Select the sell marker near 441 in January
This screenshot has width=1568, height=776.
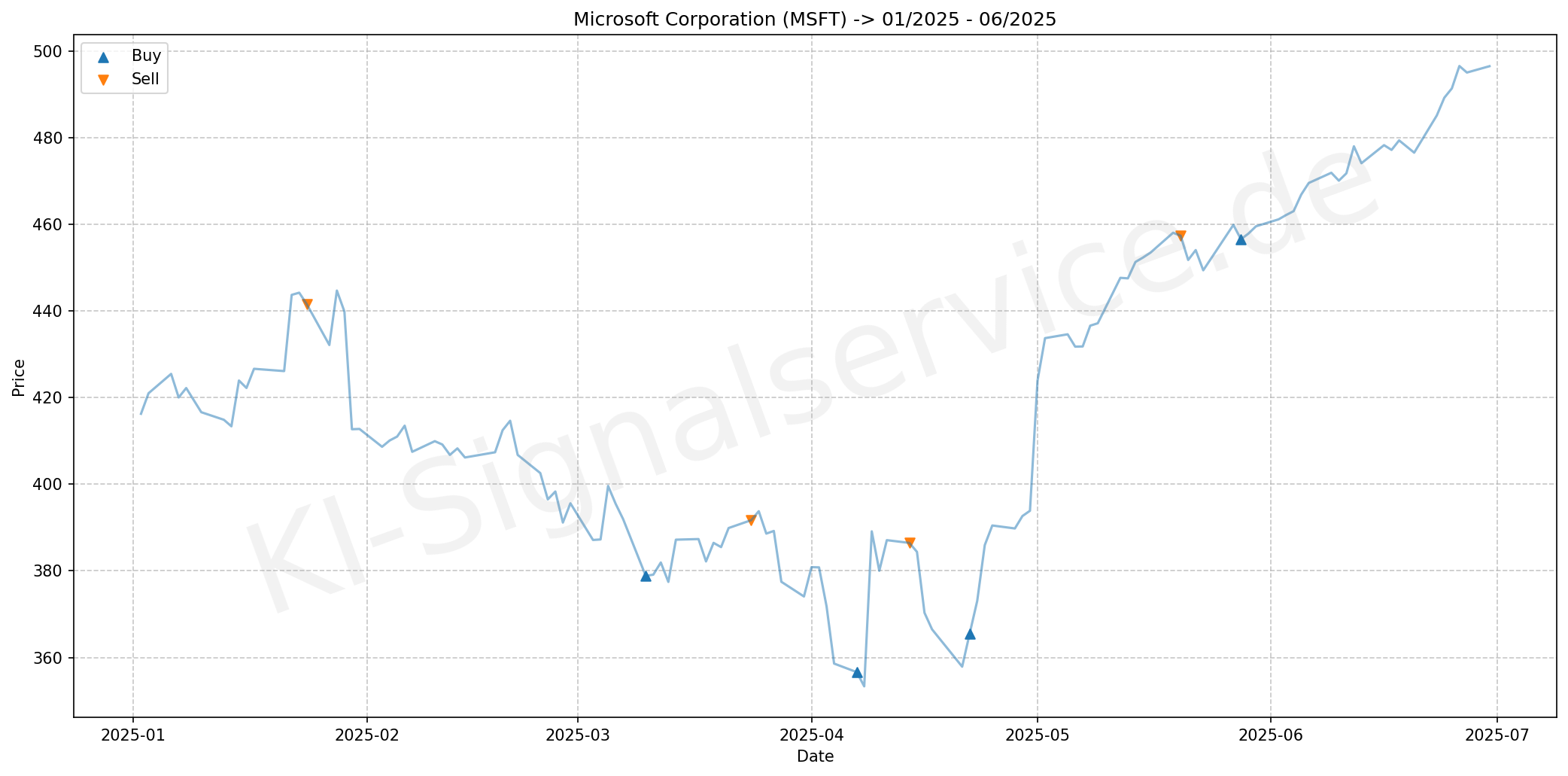click(x=307, y=304)
